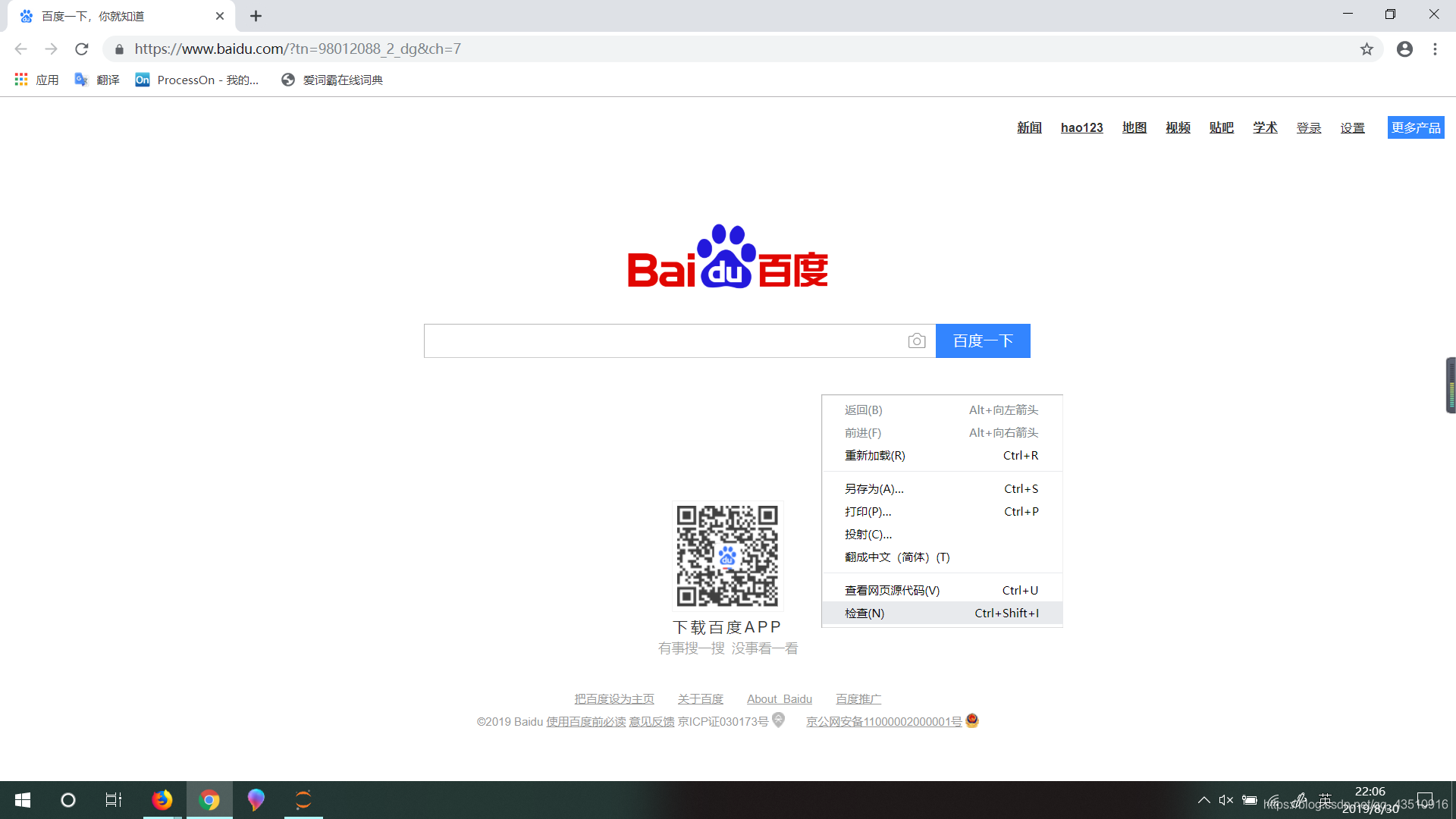The width and height of the screenshot is (1456, 819).
Task: Select 另存为(A)... in context menu
Action: click(x=942, y=489)
